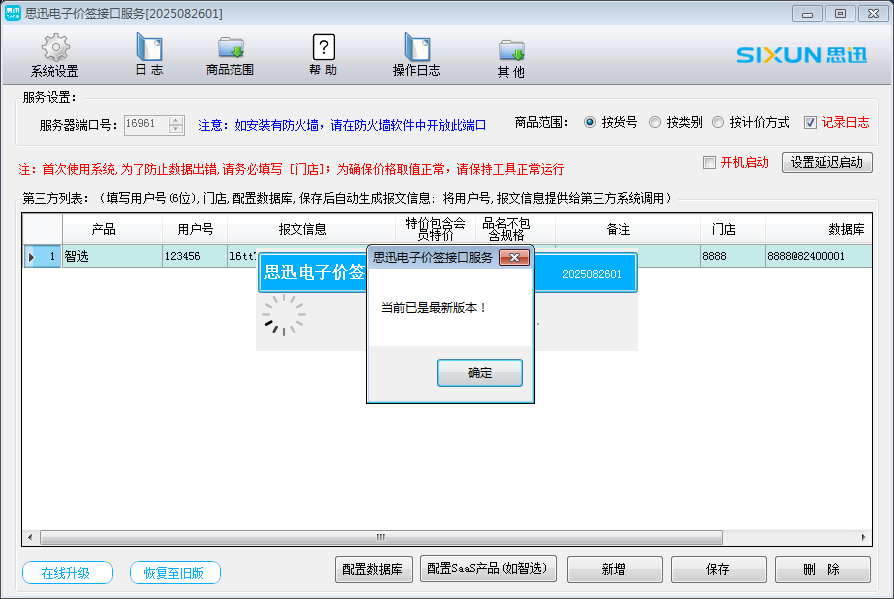Close the 思迅电子价签接口服务 message dialog
894x599 pixels.
(514, 258)
